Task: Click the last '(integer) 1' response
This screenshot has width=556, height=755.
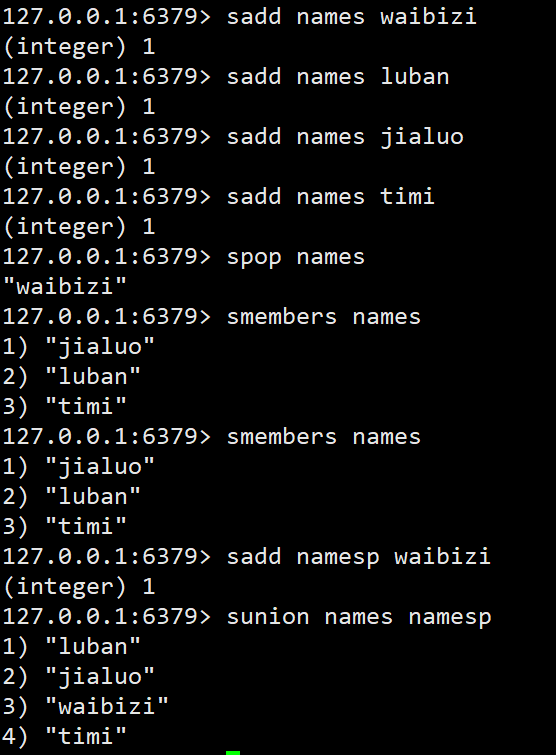Action: (x=79, y=587)
